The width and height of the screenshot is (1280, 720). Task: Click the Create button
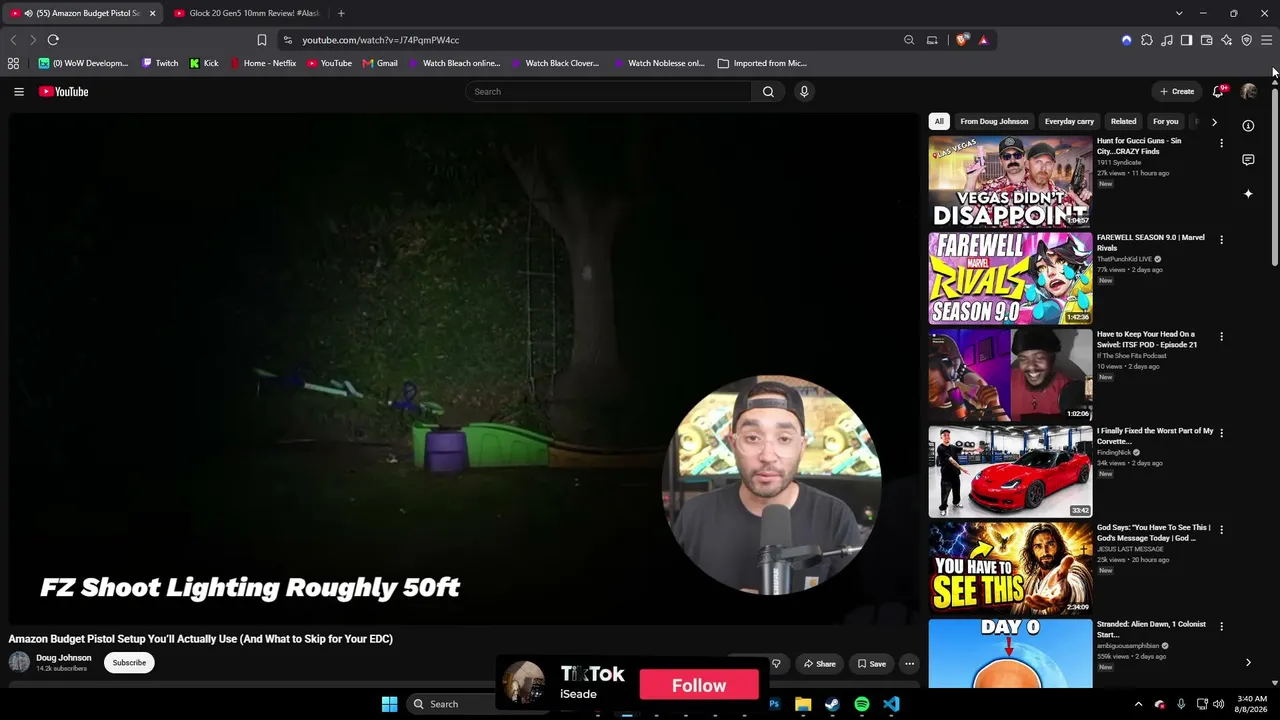[1177, 92]
